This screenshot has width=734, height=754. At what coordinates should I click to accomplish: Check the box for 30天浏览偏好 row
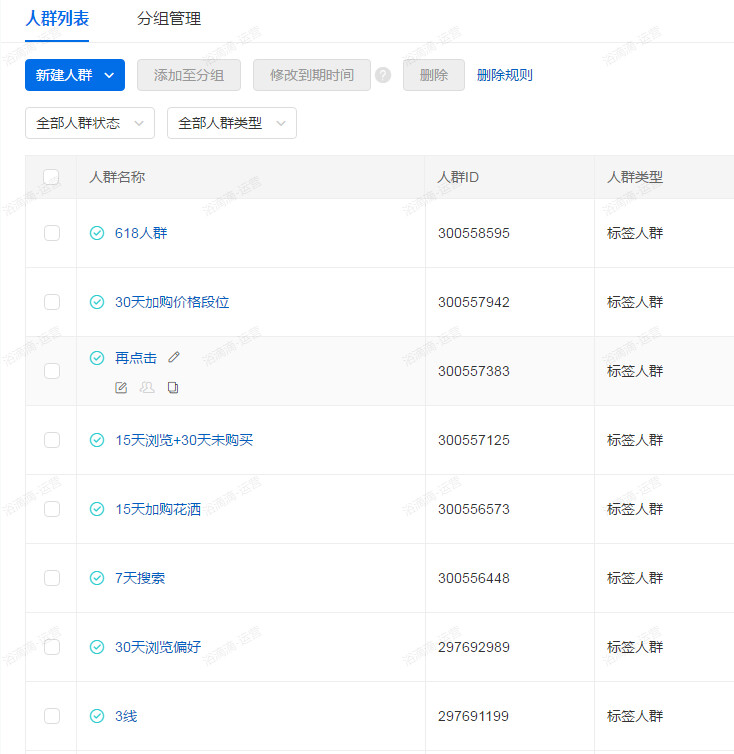[52, 647]
